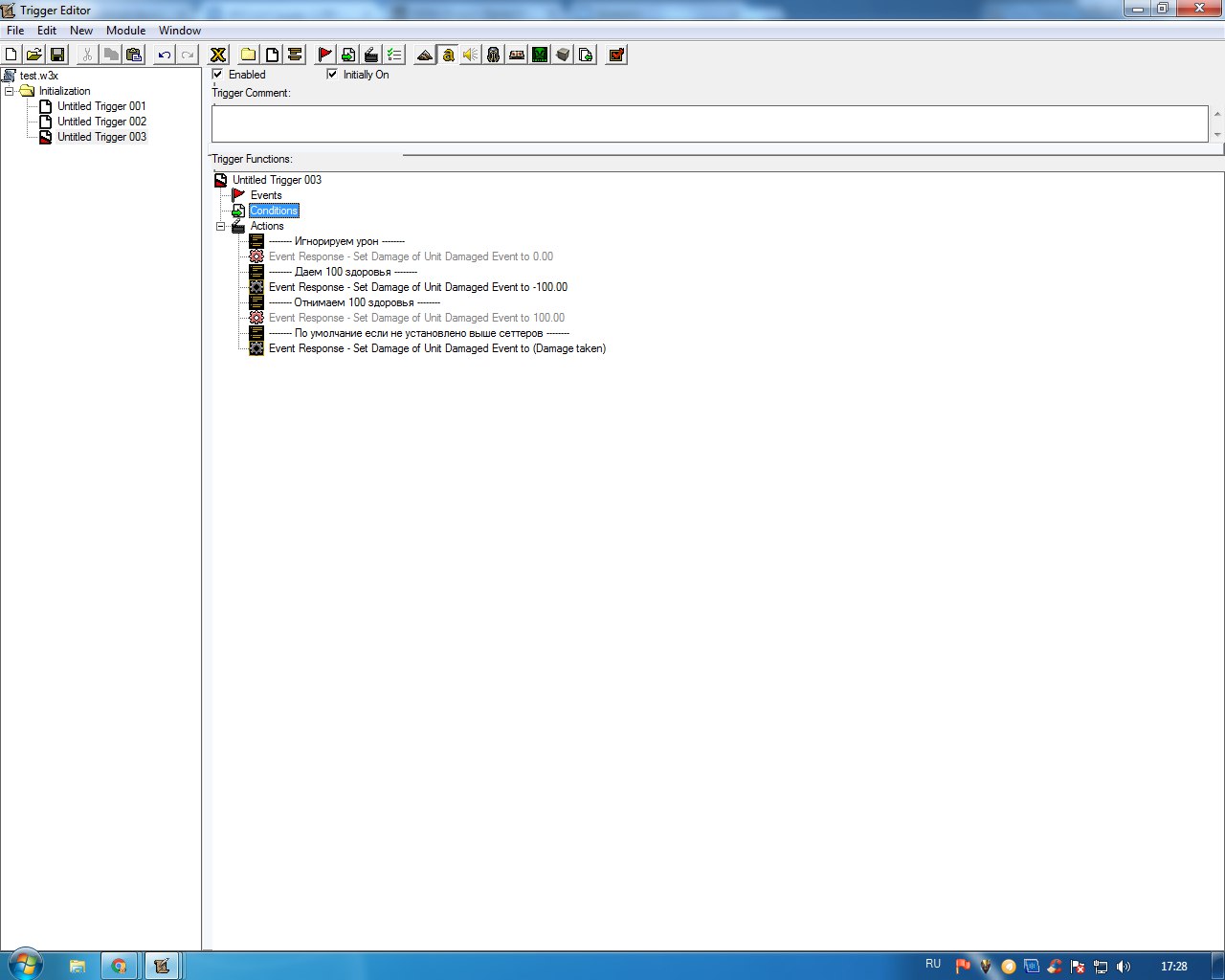Select the comment 'Отнимаем 100 здоровья'

(354, 302)
